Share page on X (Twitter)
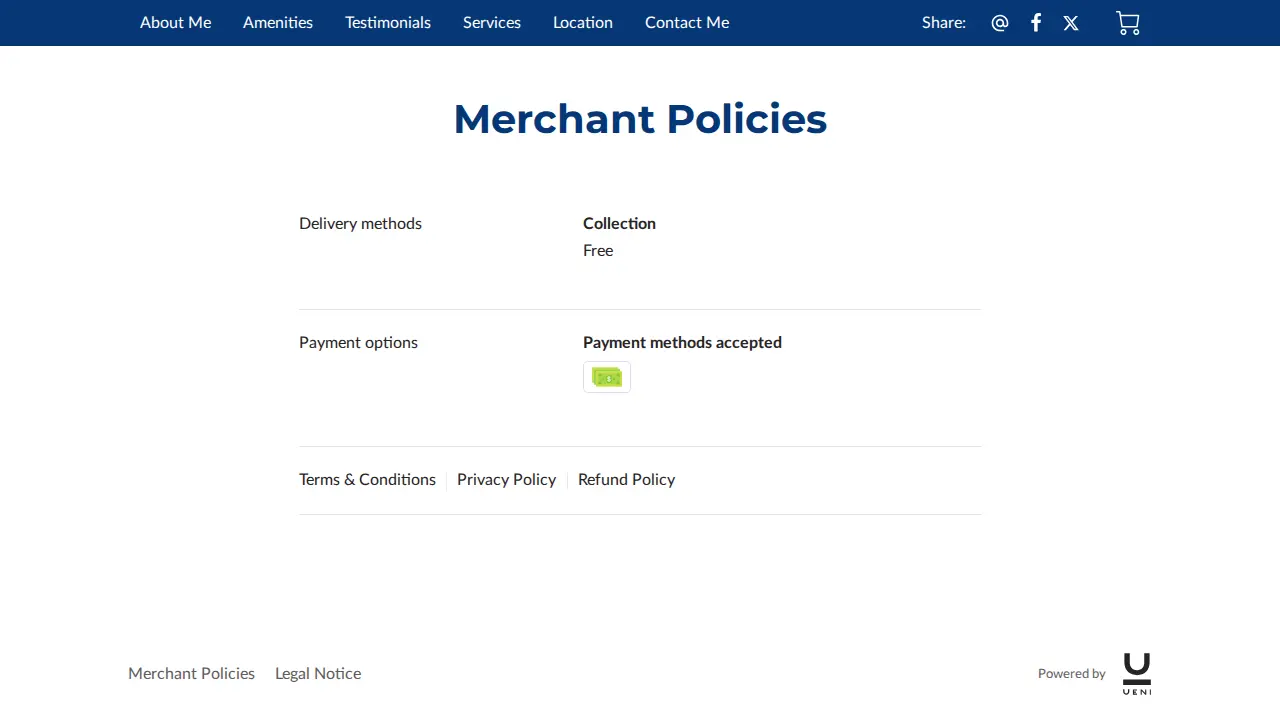This screenshot has height=720, width=1280. tap(1071, 23)
